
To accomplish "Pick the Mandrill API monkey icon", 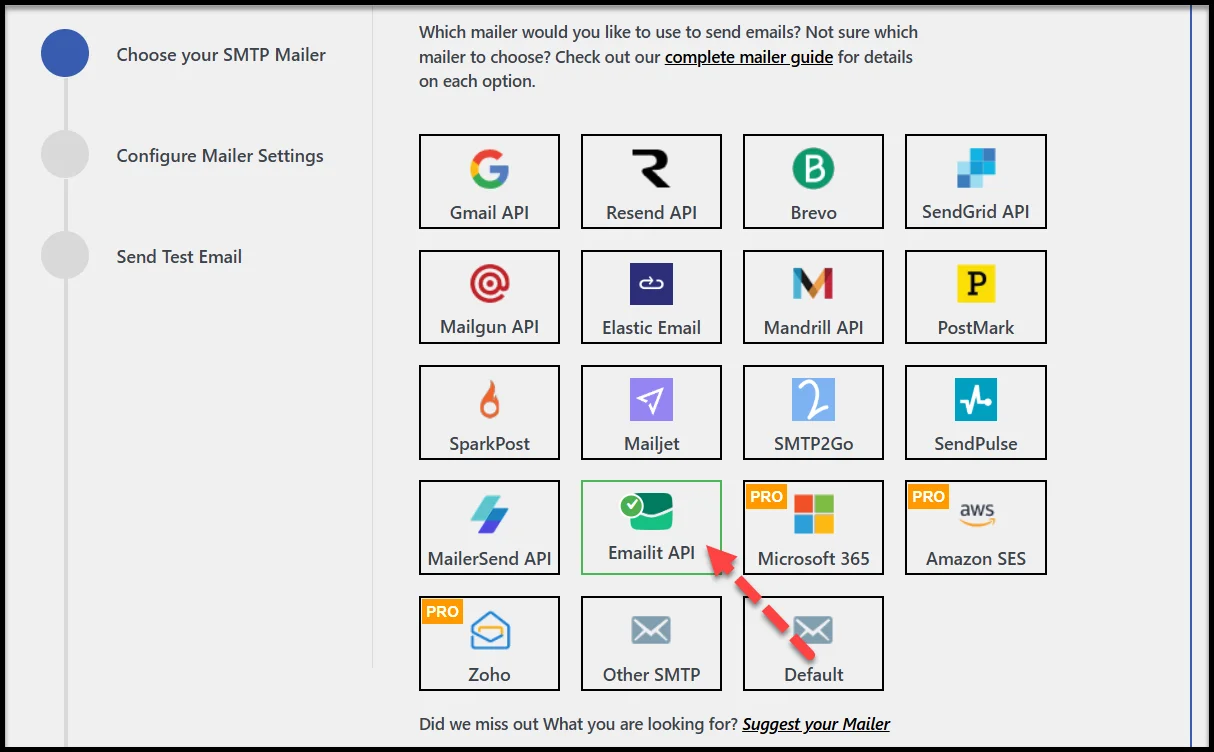I will tap(813, 283).
